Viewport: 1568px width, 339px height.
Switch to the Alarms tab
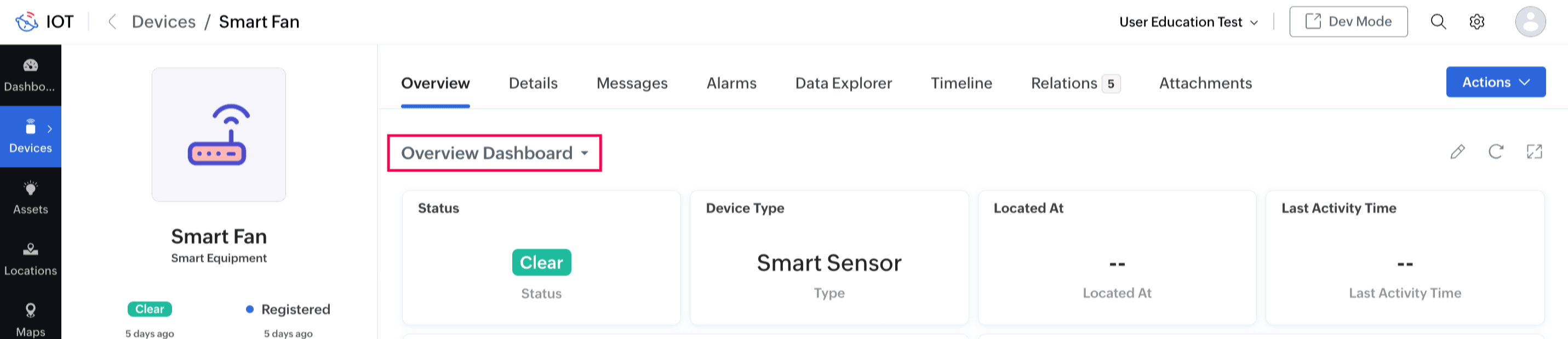tap(731, 83)
